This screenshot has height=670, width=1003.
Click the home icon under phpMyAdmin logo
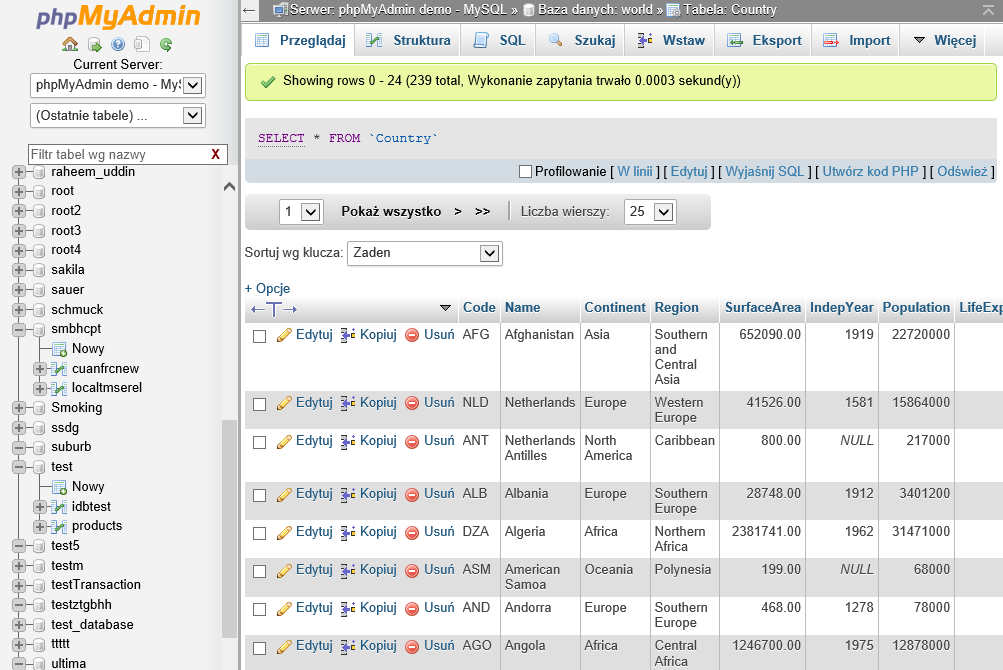[70, 44]
